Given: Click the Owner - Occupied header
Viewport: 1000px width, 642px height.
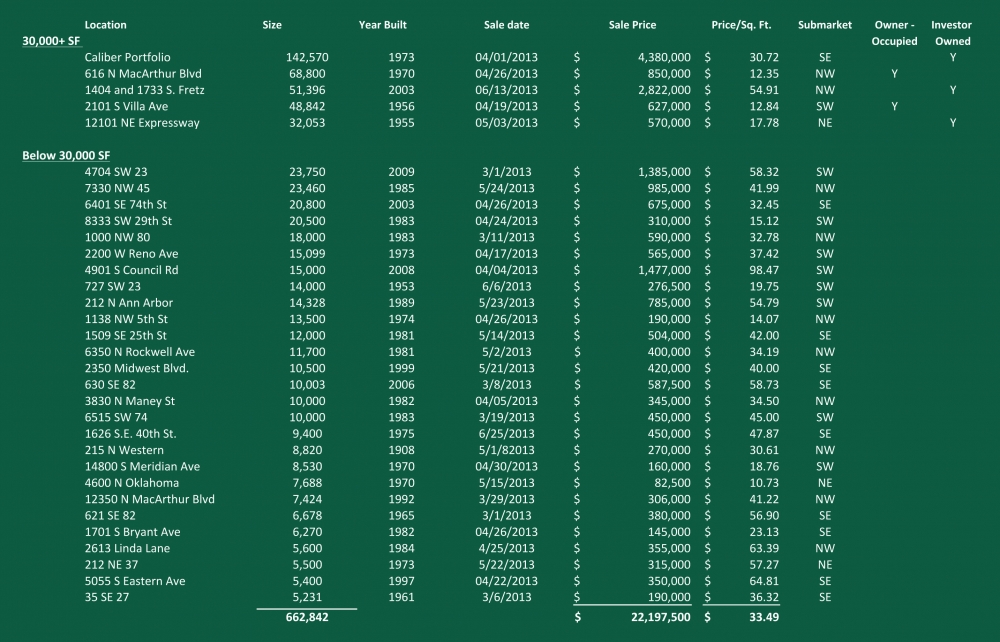Looking at the screenshot, I should [894, 33].
